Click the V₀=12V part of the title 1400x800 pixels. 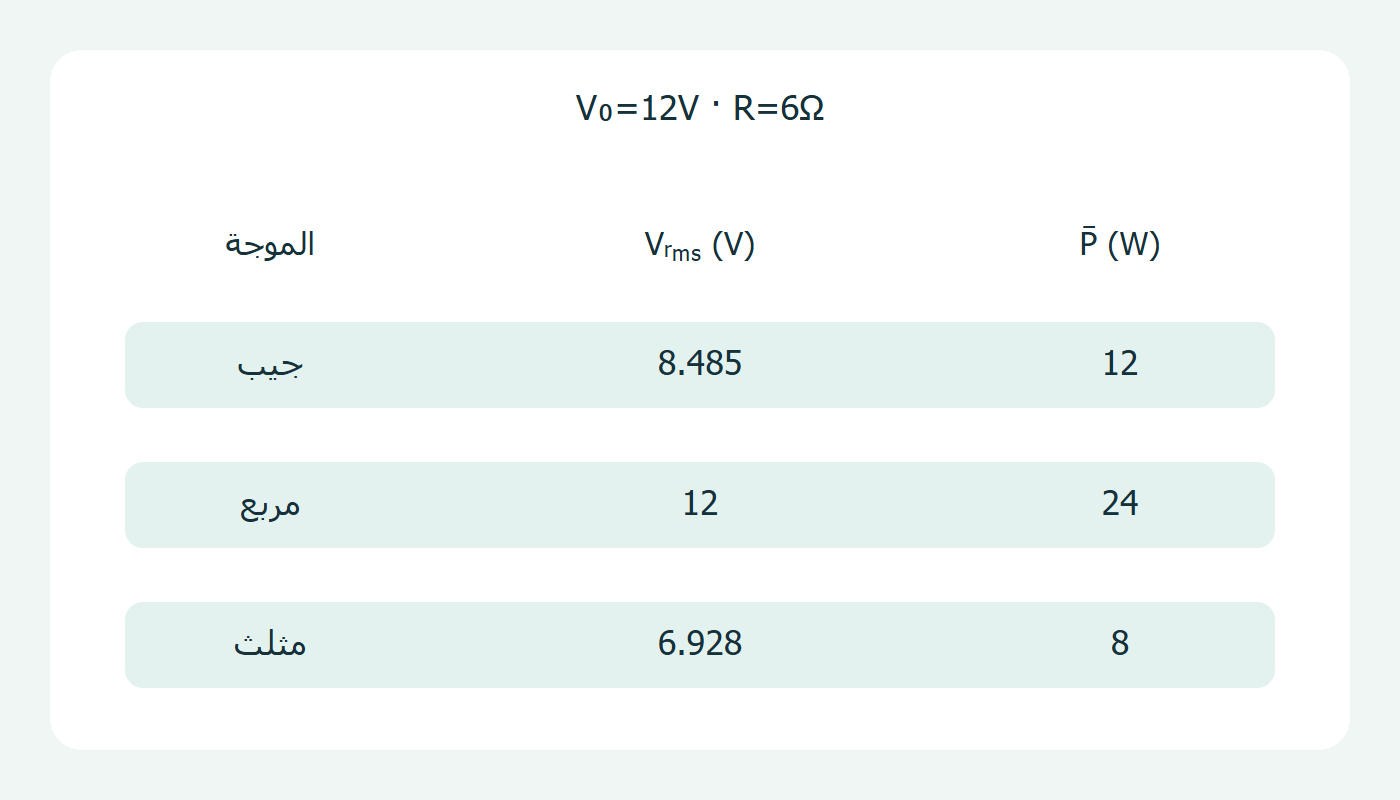[x=637, y=108]
